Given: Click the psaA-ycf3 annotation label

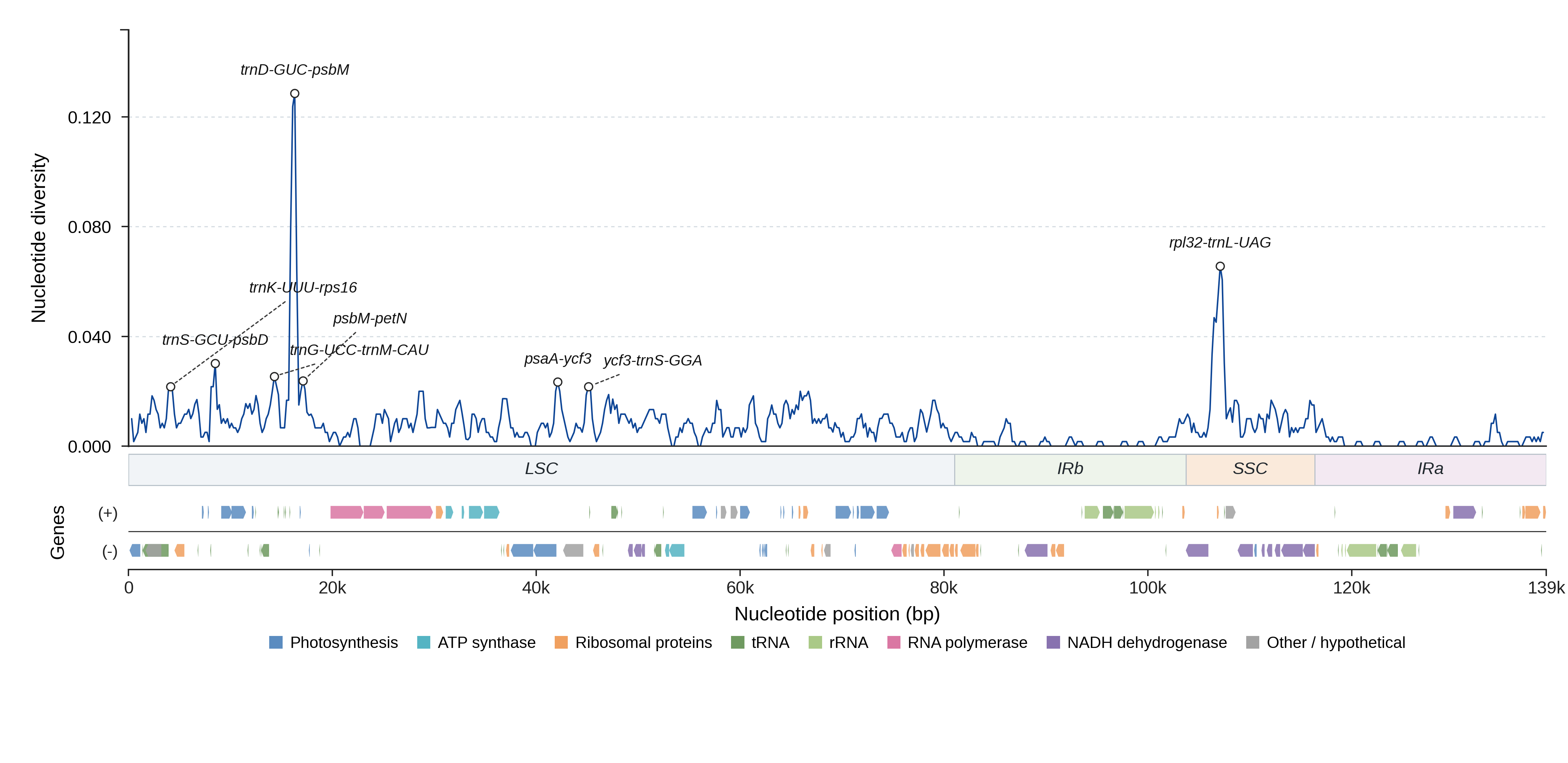Looking at the screenshot, I should tap(558, 359).
